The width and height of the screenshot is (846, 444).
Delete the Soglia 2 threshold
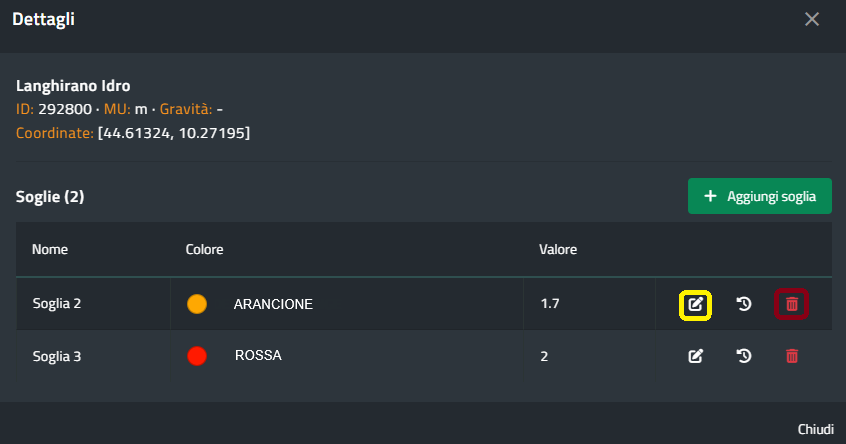tap(792, 304)
